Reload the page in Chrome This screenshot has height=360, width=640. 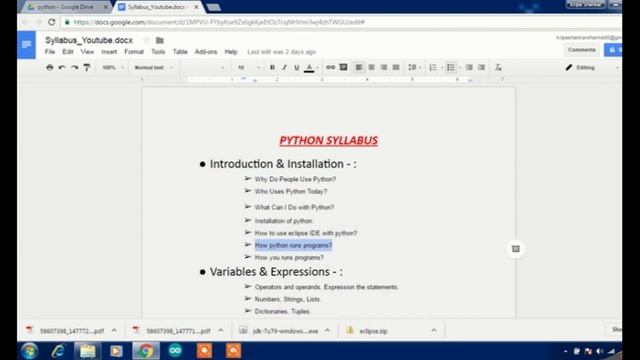(x=51, y=22)
